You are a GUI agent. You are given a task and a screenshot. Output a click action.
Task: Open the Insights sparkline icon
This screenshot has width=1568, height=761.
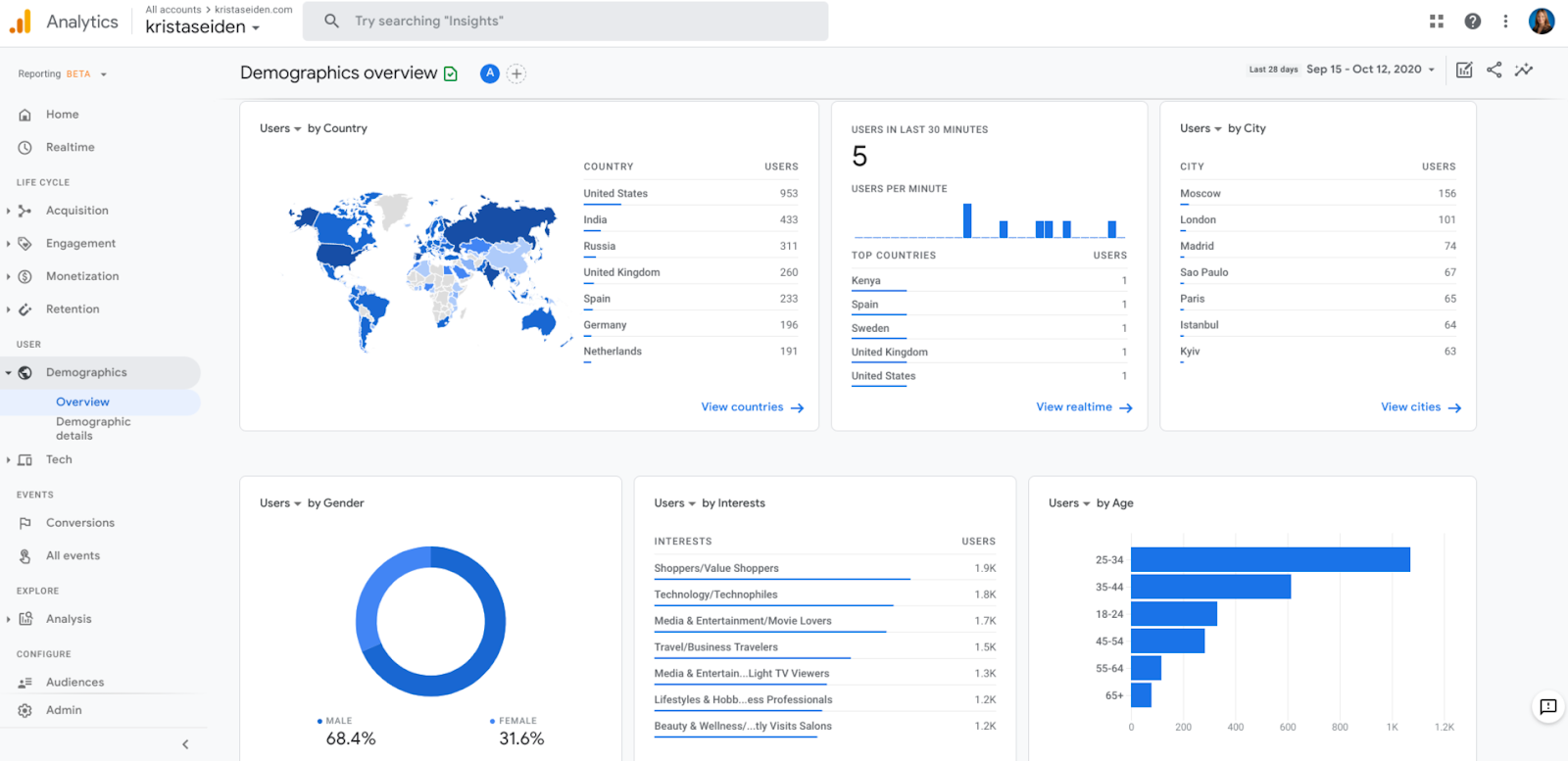coord(1524,70)
